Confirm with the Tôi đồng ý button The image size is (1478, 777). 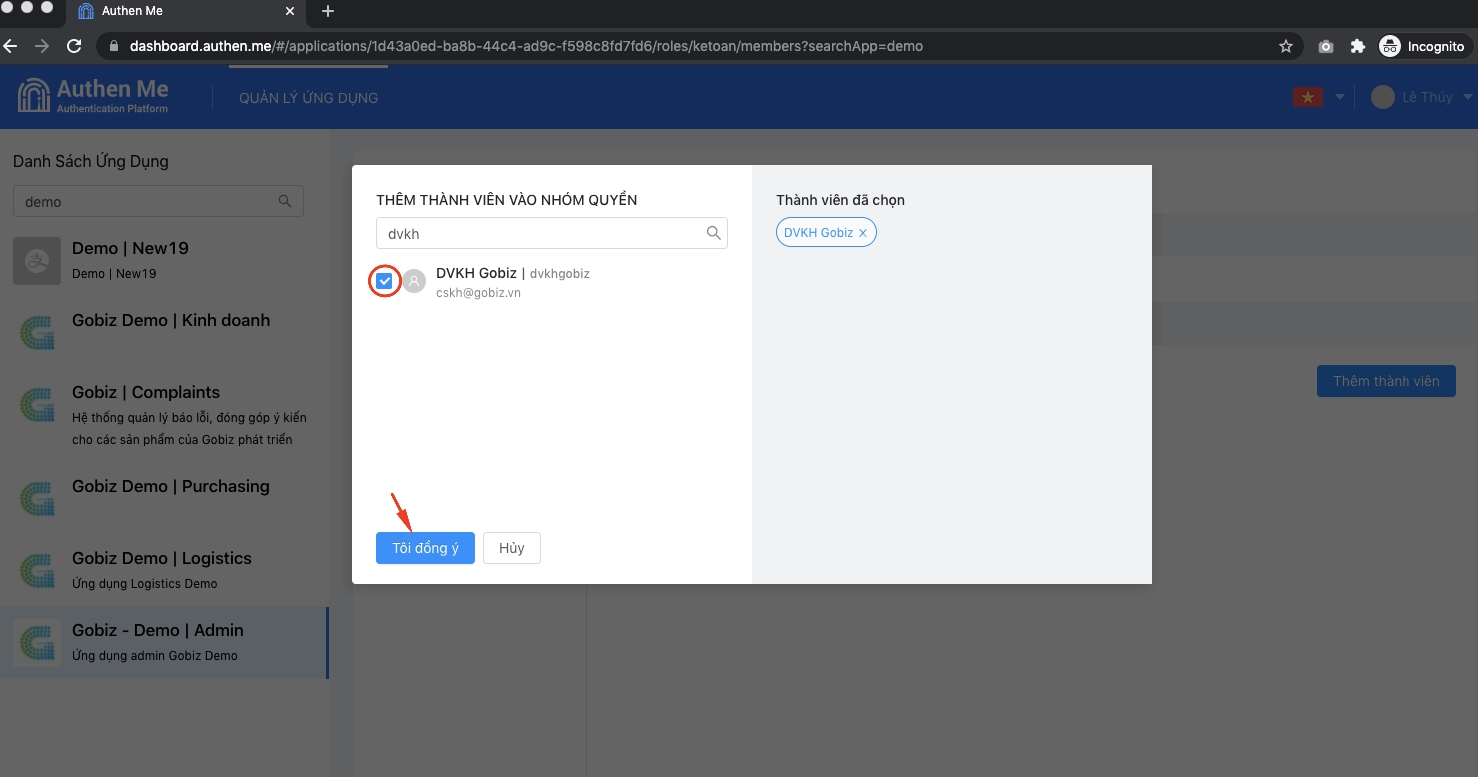(x=425, y=548)
